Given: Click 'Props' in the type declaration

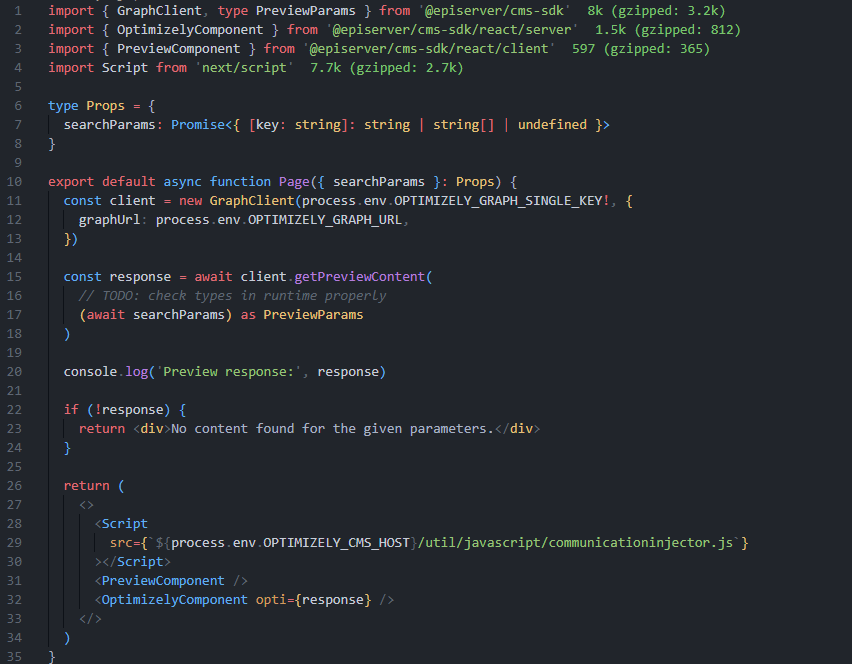Looking at the screenshot, I should [x=105, y=106].
